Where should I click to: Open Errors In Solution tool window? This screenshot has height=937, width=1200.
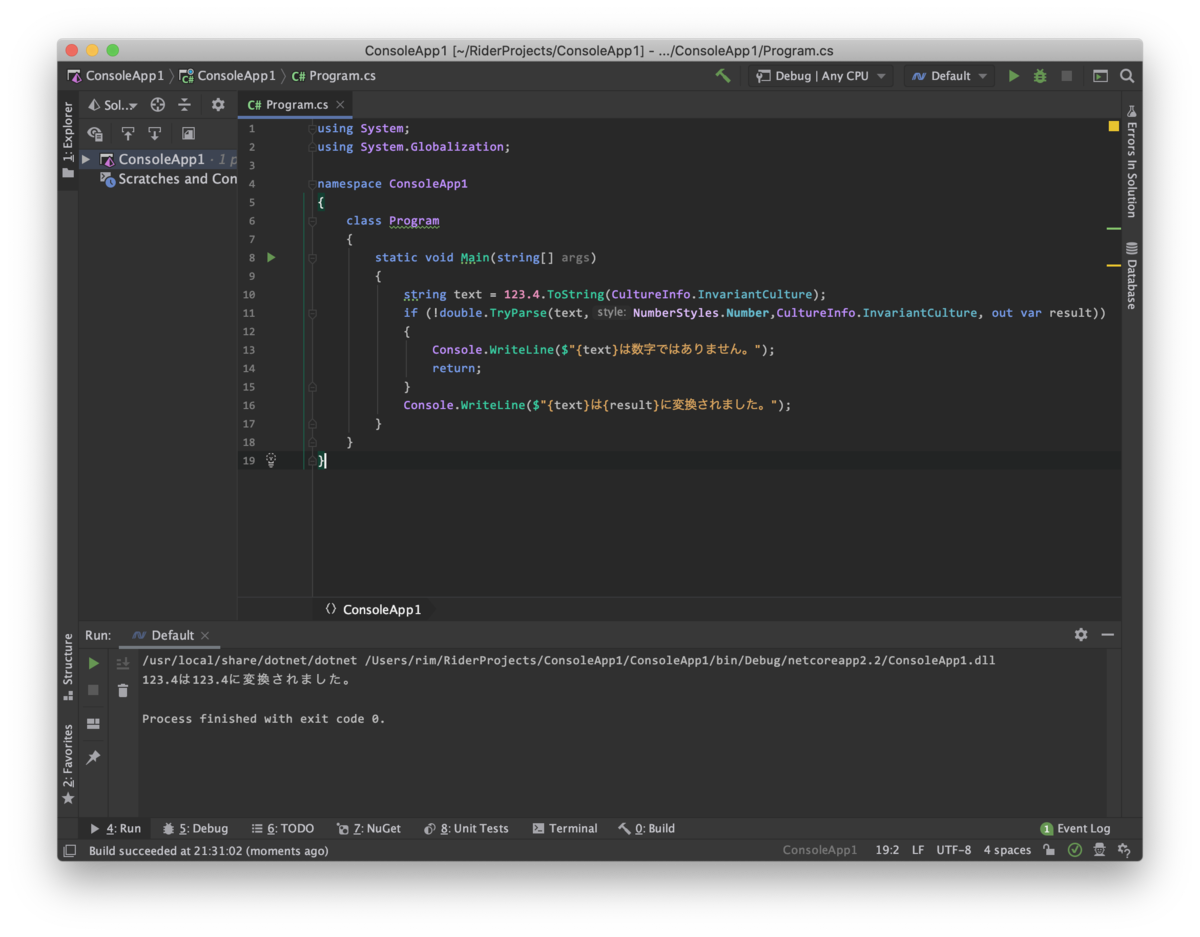click(x=1131, y=162)
